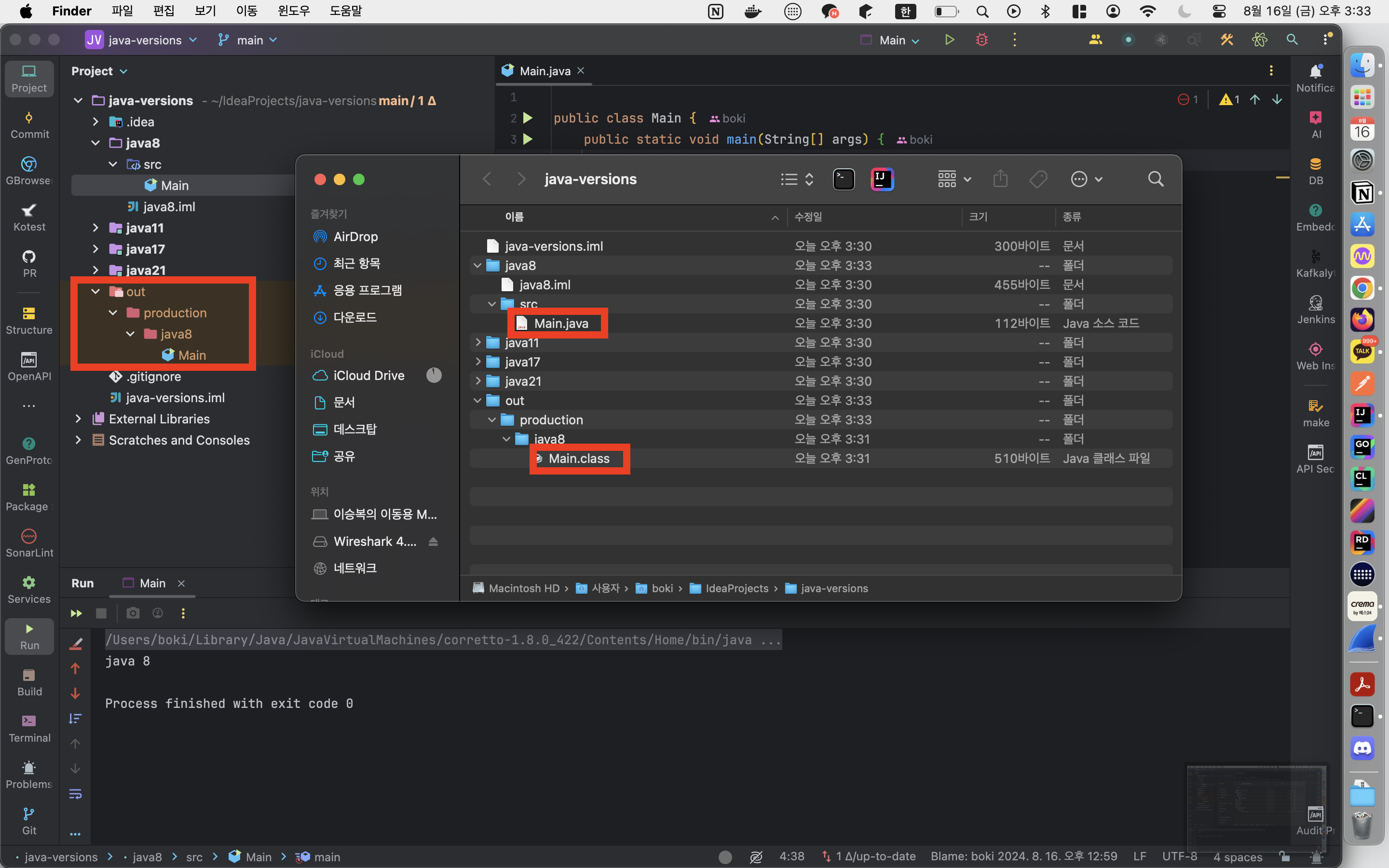Click Rerun icon in Run panel toolbar

tap(76, 613)
